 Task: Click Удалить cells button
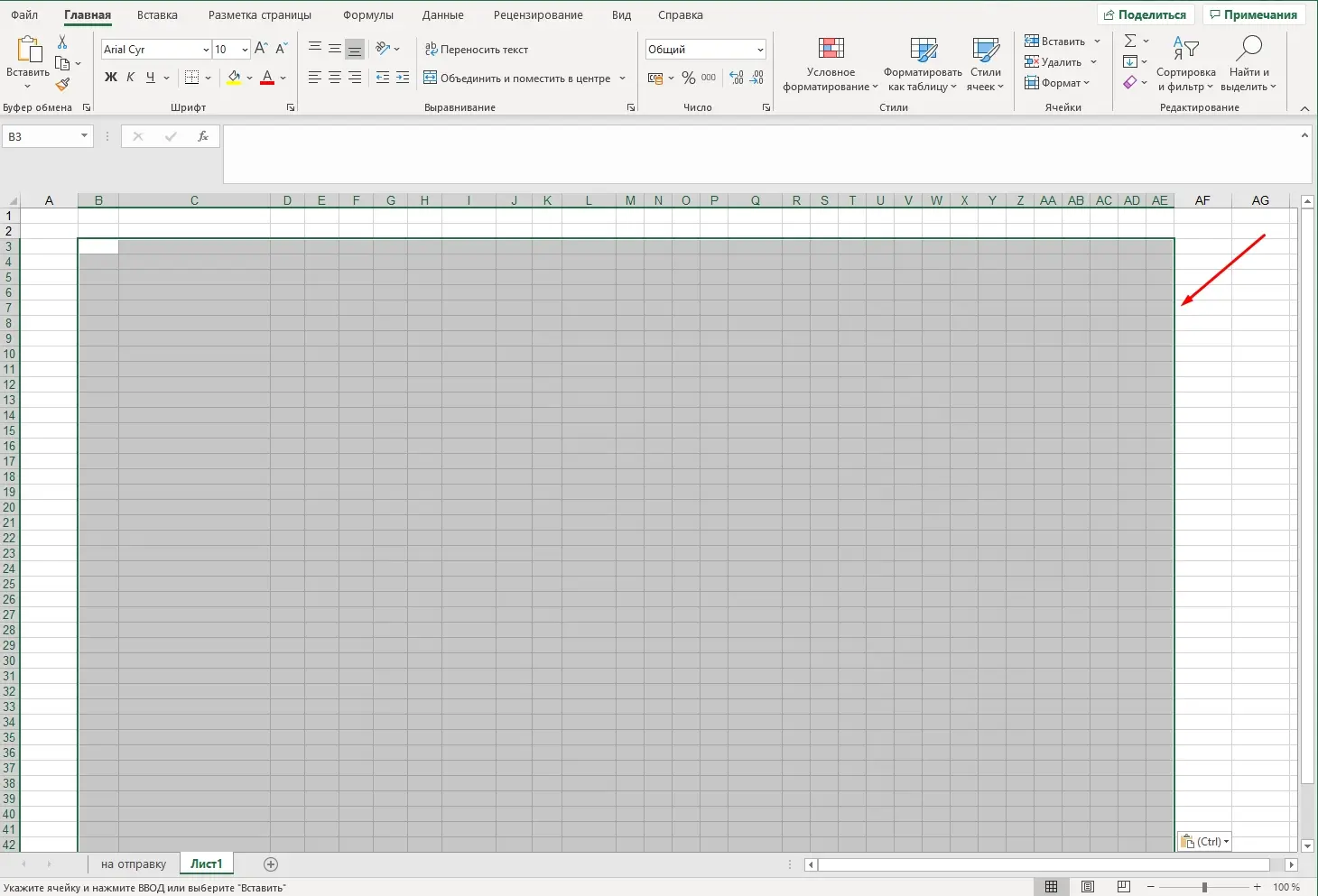pos(1053,62)
